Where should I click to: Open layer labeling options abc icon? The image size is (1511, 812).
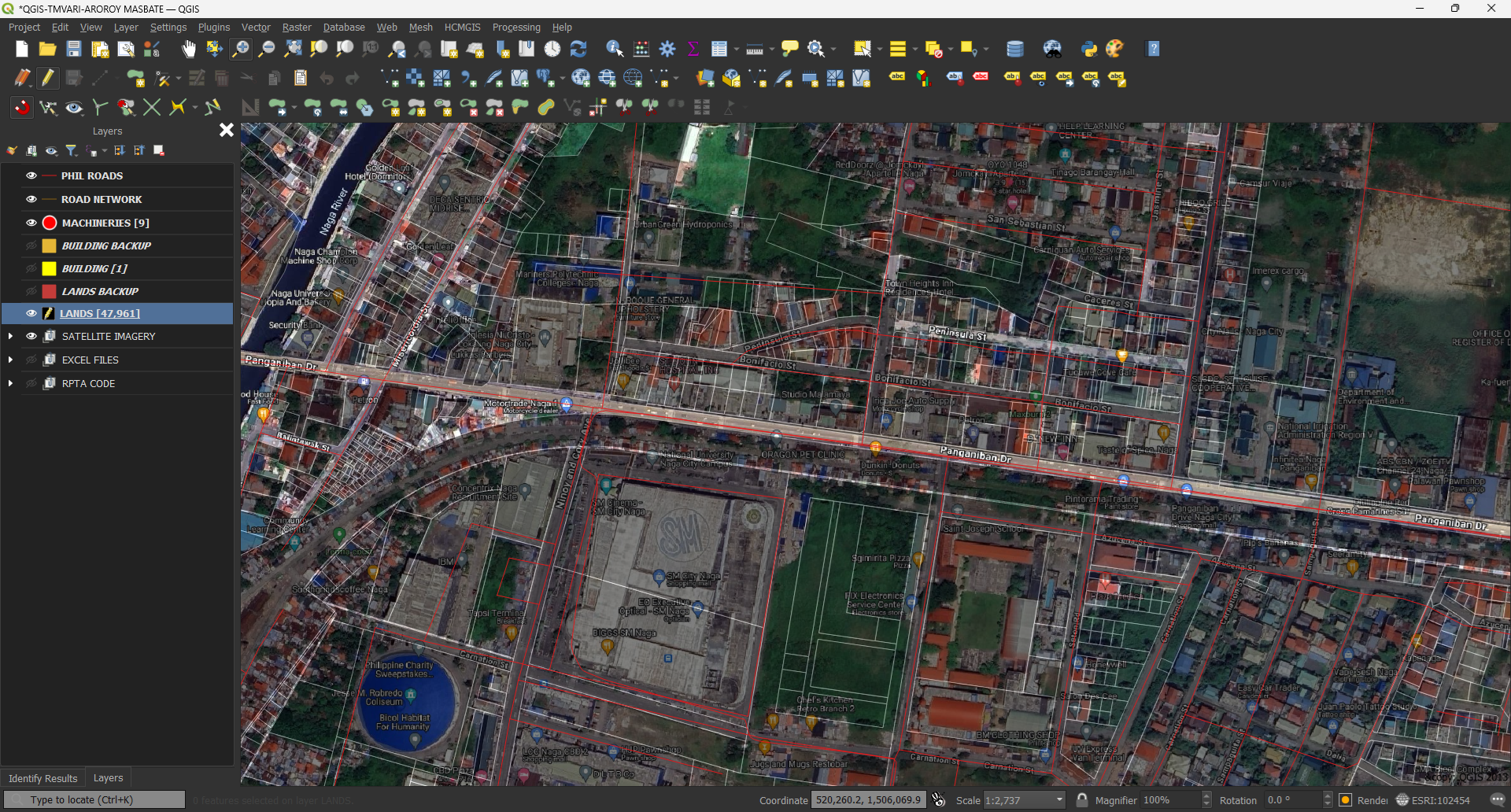[x=897, y=77]
